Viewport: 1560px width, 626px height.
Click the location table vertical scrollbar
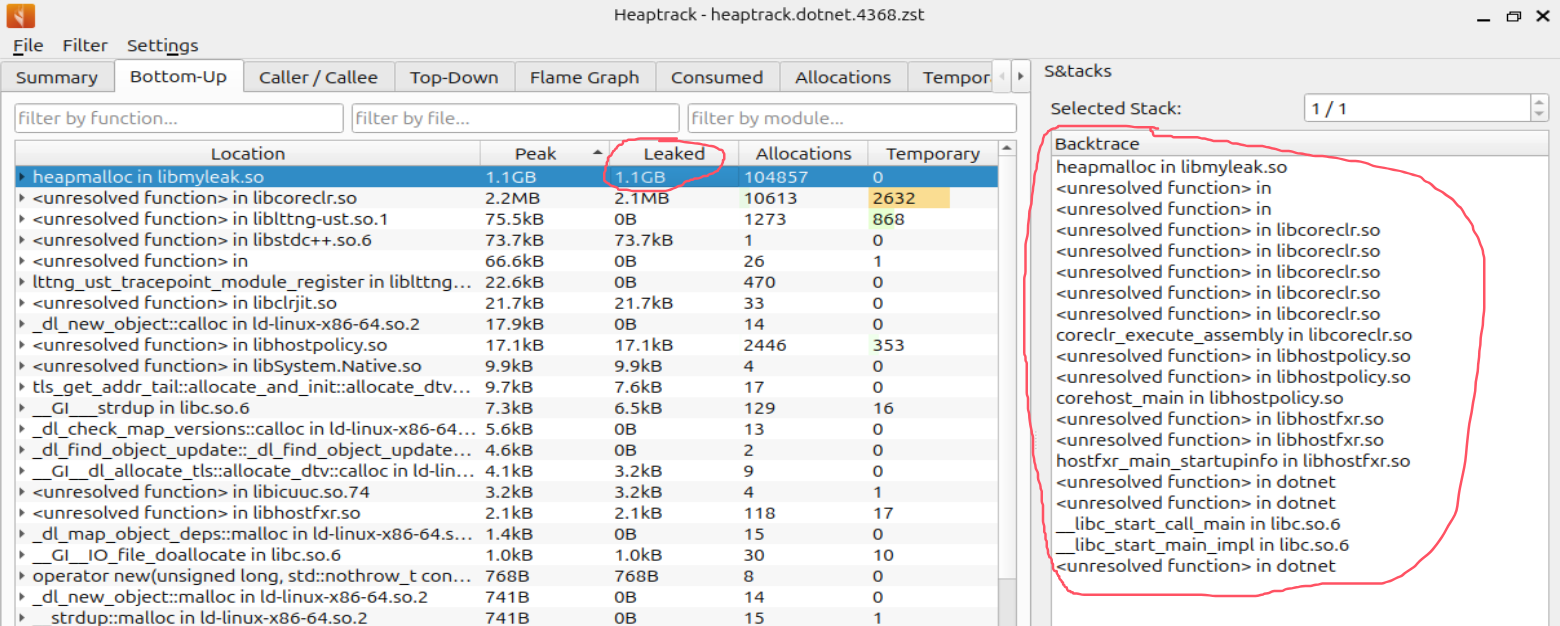[x=1007, y=400]
